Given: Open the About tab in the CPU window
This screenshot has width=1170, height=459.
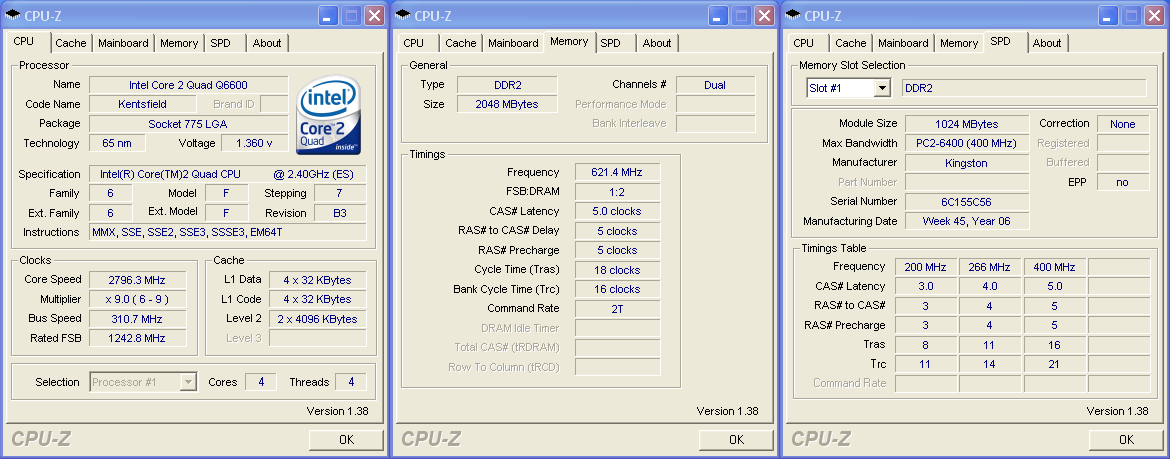Looking at the screenshot, I should pyautogui.click(x=267, y=43).
